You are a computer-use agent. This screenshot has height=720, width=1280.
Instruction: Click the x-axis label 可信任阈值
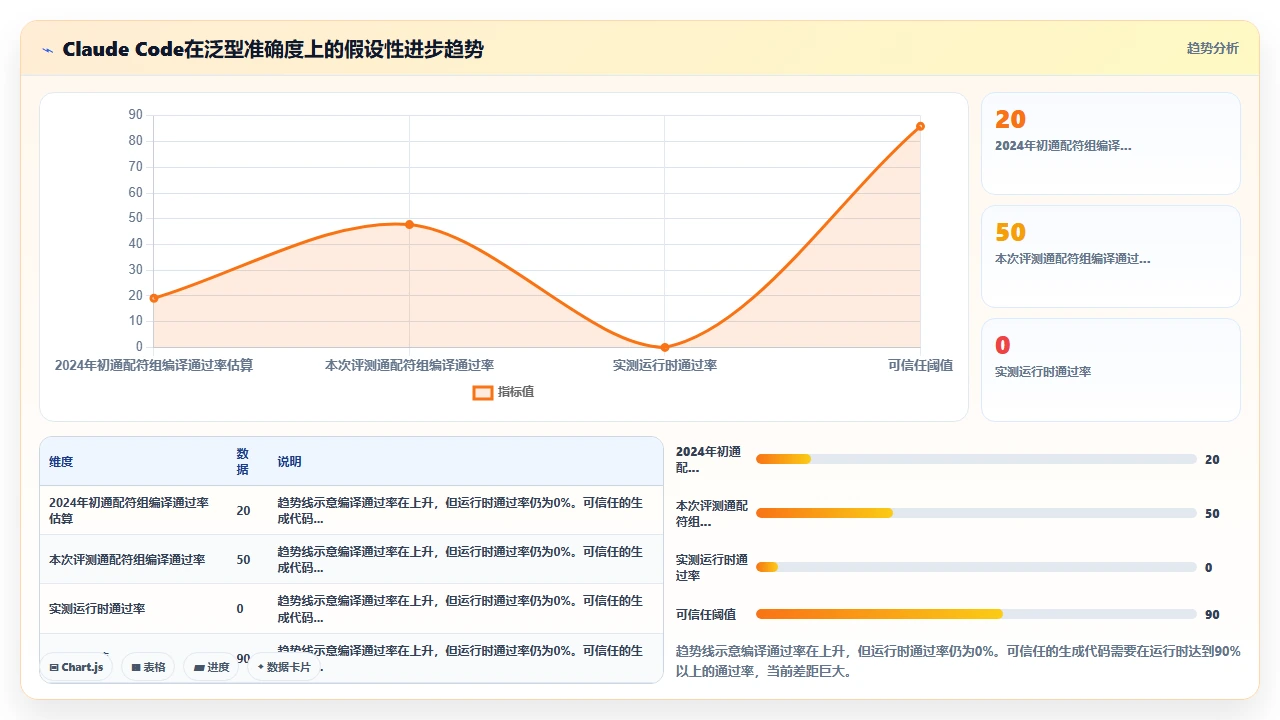coord(920,365)
